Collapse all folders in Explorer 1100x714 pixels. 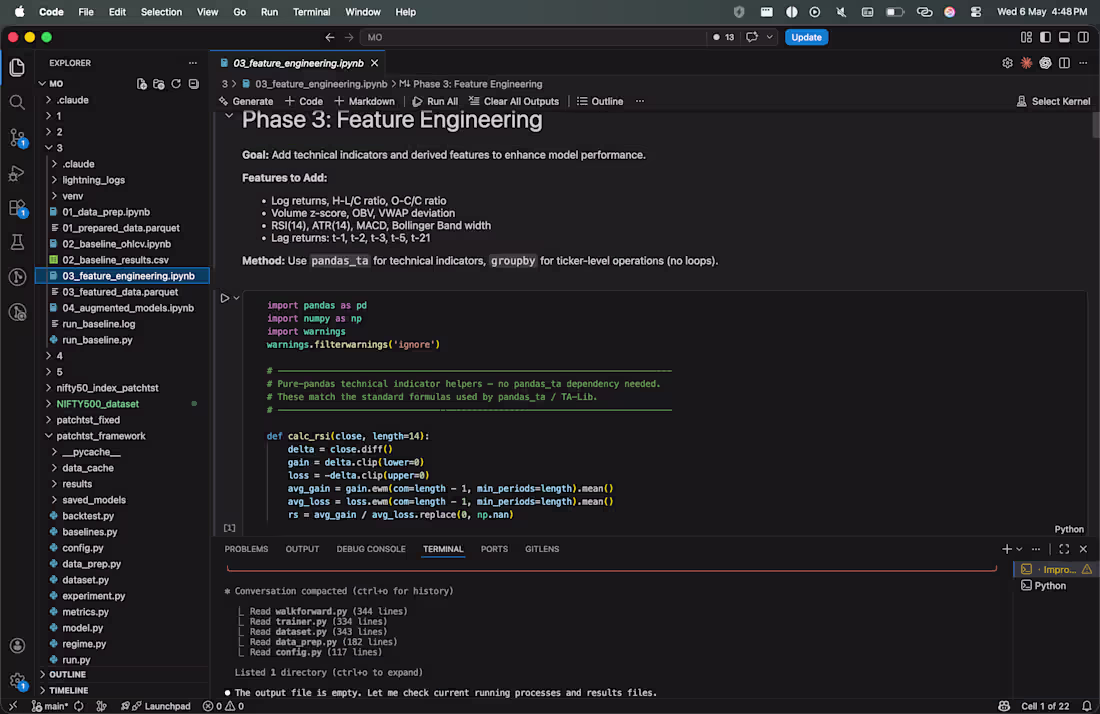[x=194, y=83]
